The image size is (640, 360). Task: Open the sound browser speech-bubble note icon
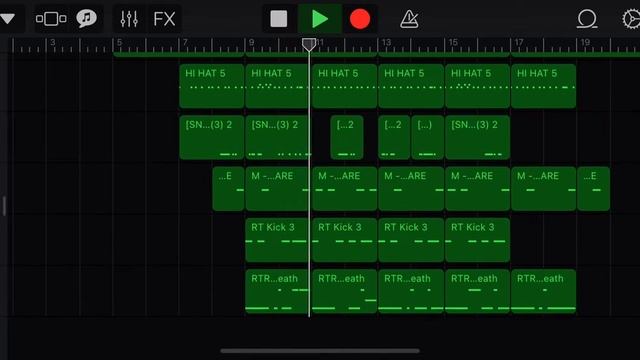pyautogui.click(x=87, y=19)
